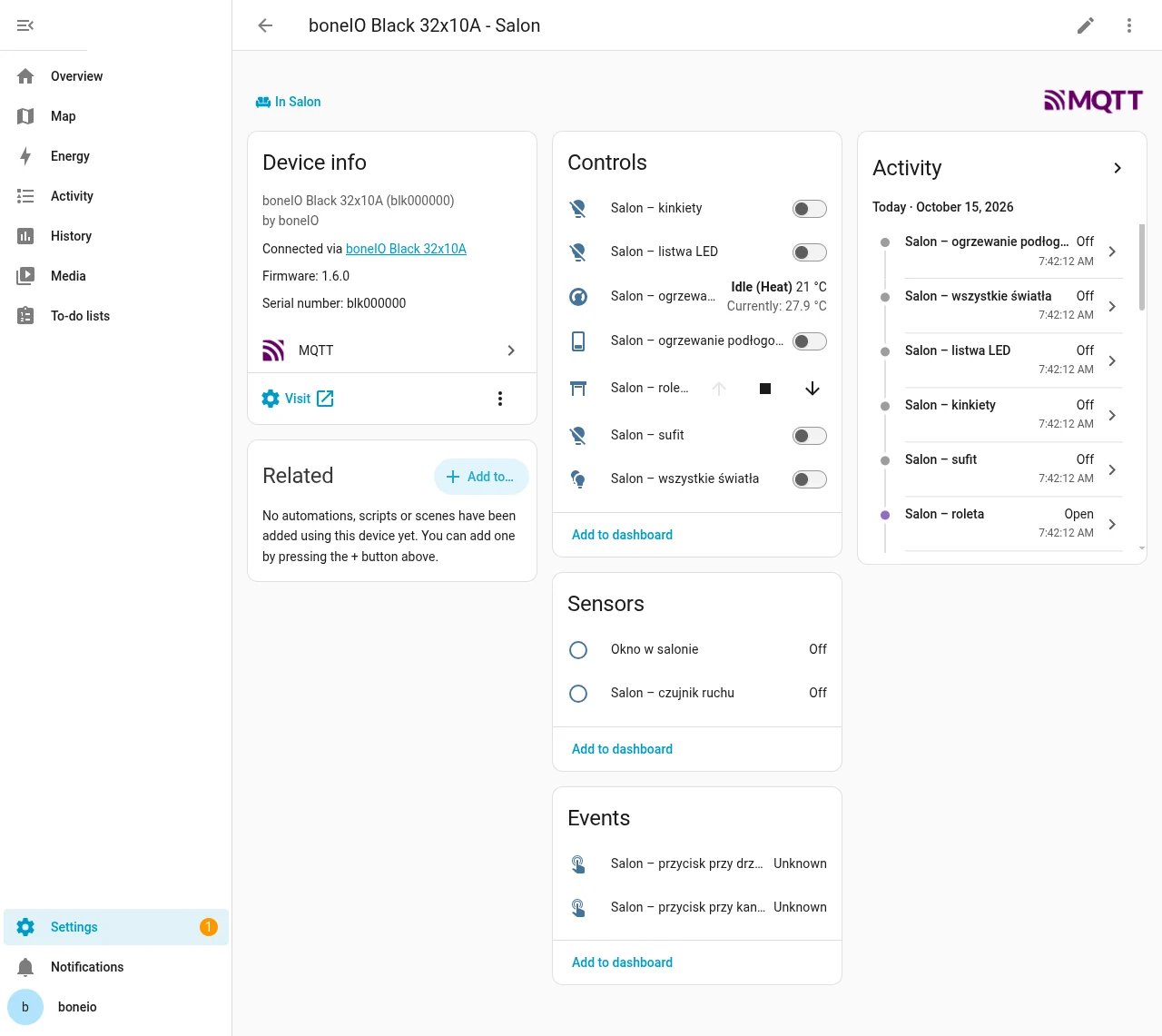Click the Okno w salonie sensor icon
Viewport: 1162px width, 1036px height.
pos(578,650)
